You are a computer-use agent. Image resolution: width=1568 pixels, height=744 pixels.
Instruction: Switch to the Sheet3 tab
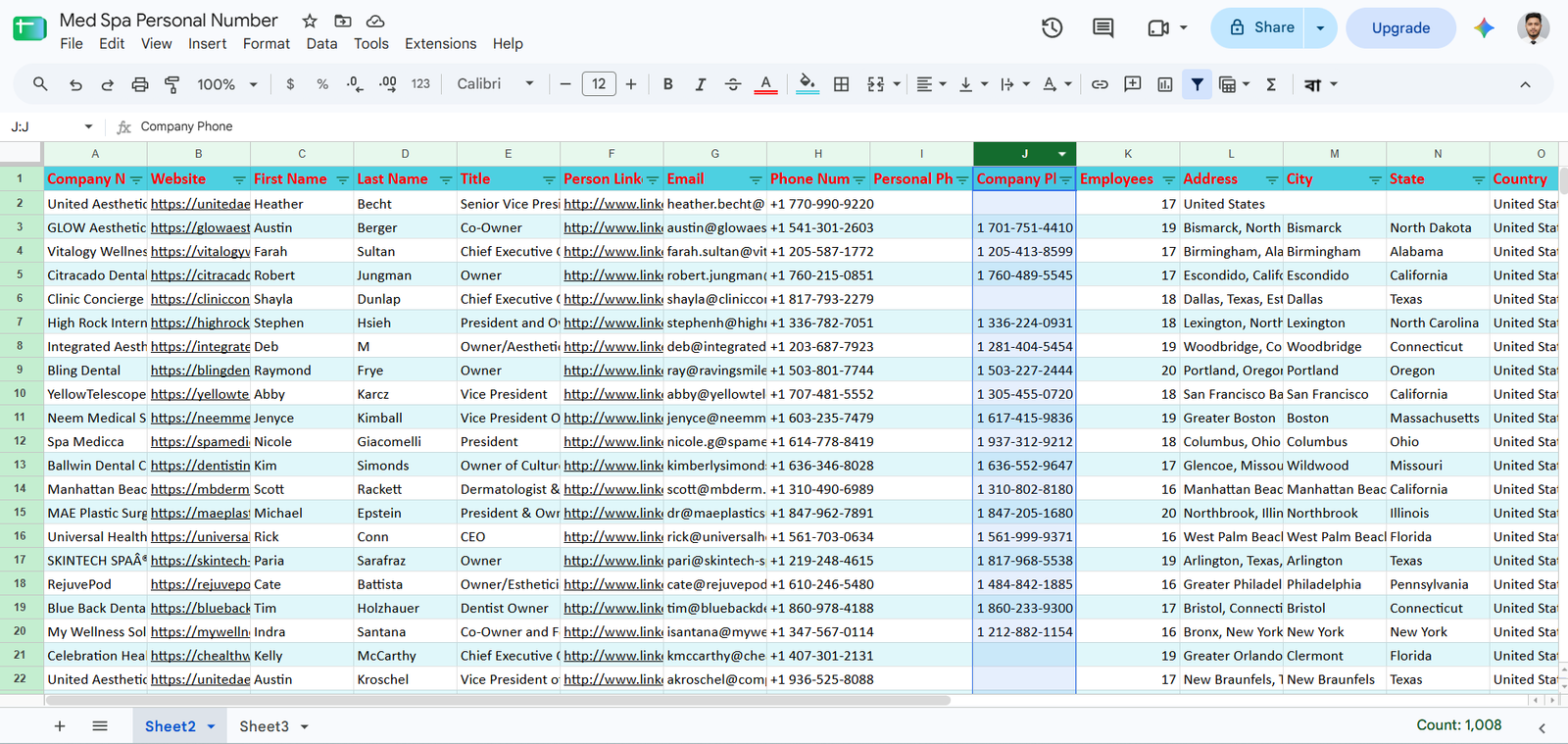pyautogui.click(x=265, y=726)
